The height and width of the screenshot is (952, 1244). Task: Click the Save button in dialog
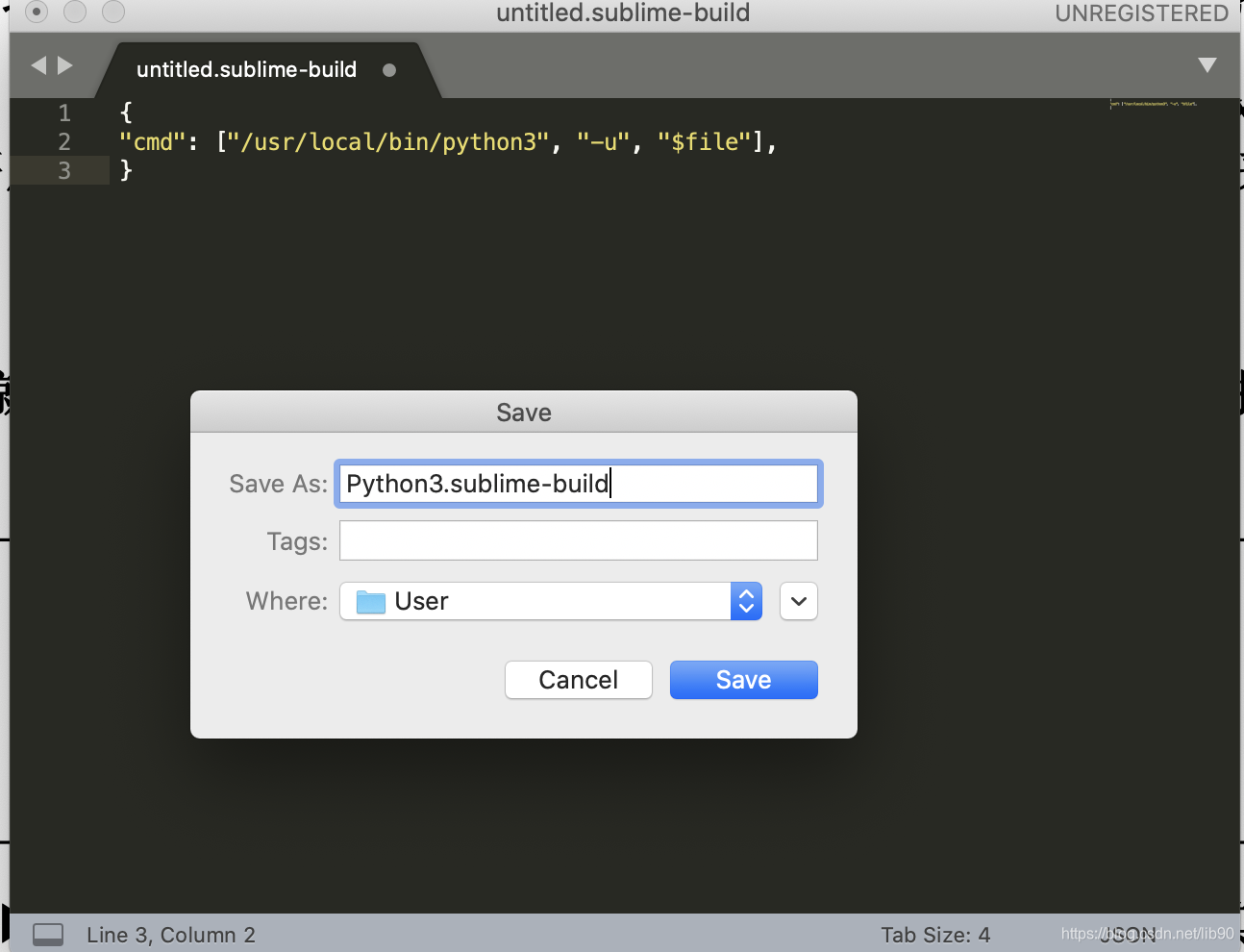pos(743,680)
